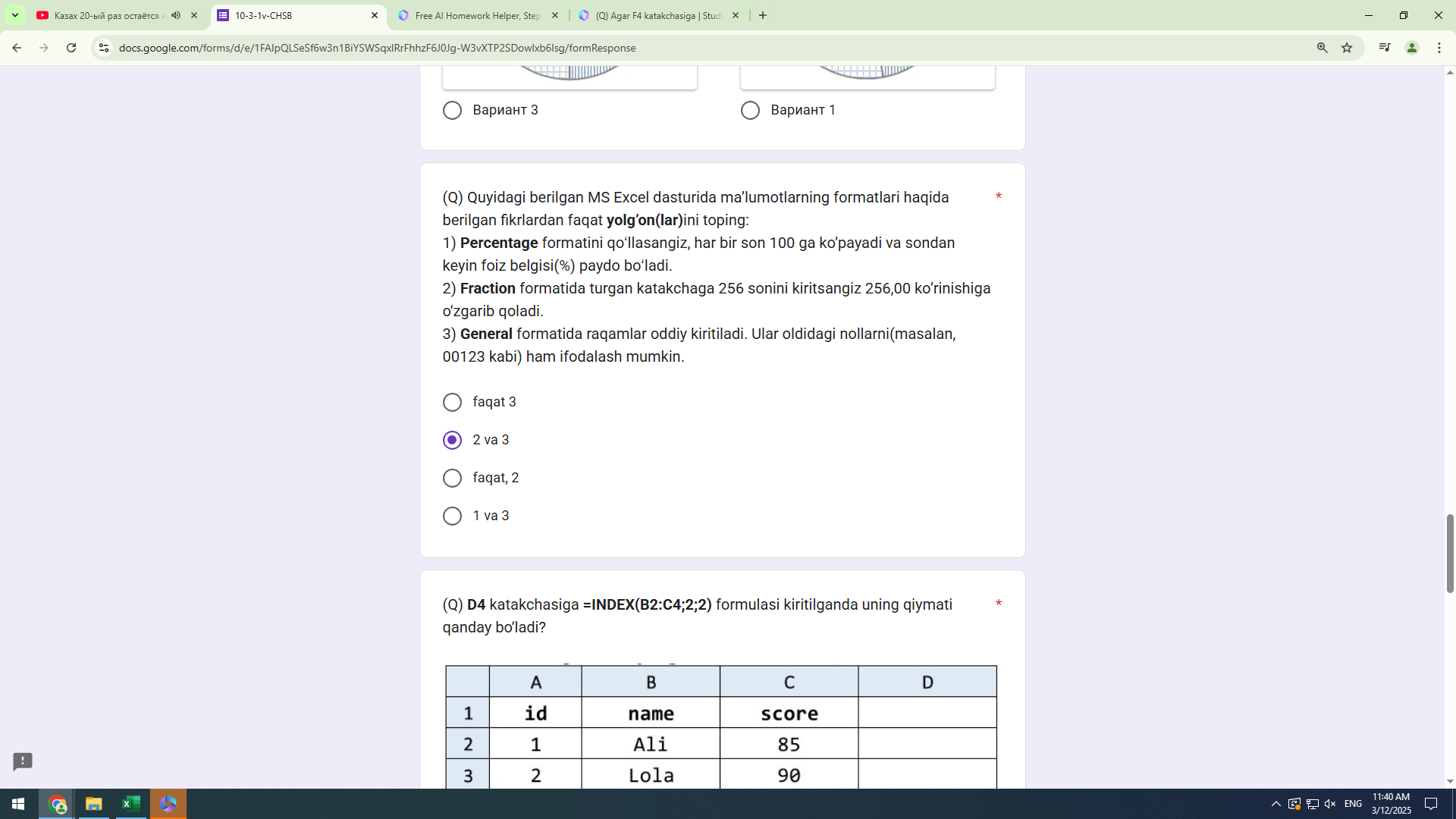Screen dimensions: 1456x819
Task: Switch to the "(Q) Agar F4 katakchasiga" tab
Action: pos(652,15)
